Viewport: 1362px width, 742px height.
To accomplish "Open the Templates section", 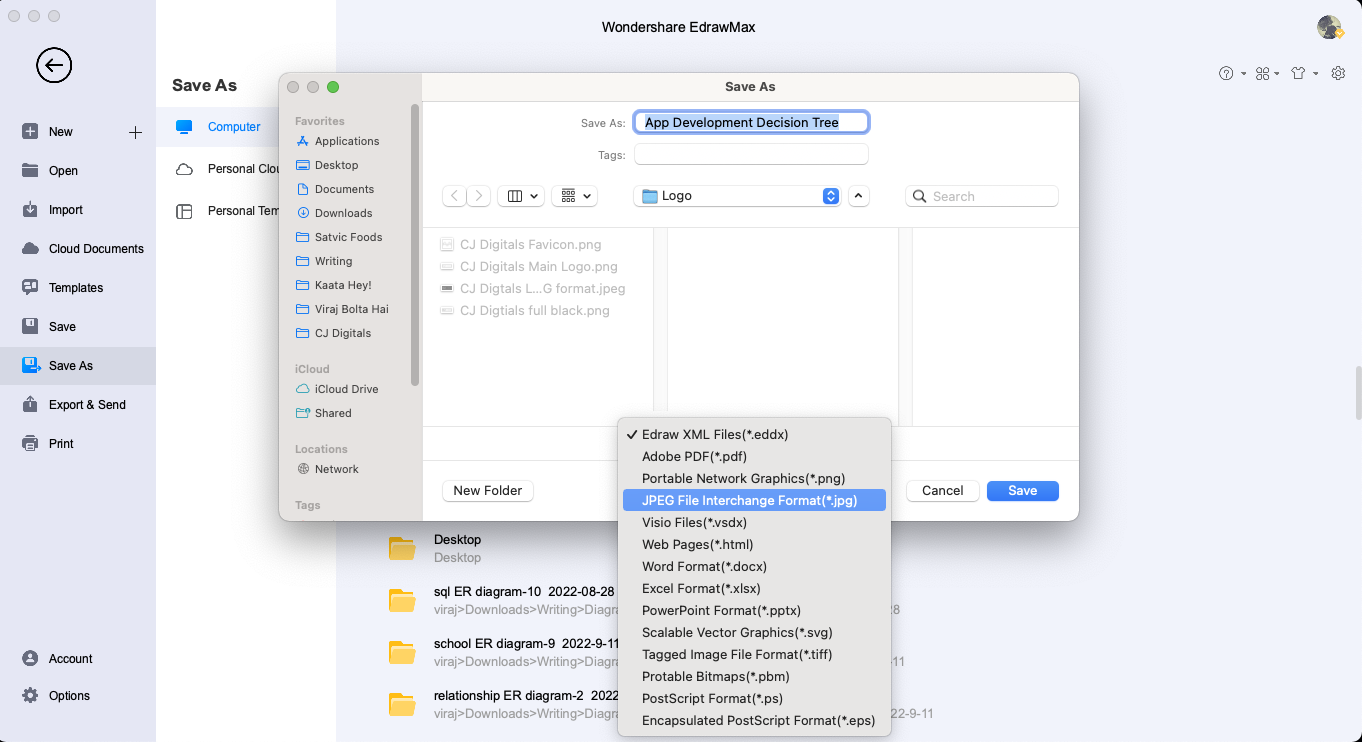I will pyautogui.click(x=76, y=288).
